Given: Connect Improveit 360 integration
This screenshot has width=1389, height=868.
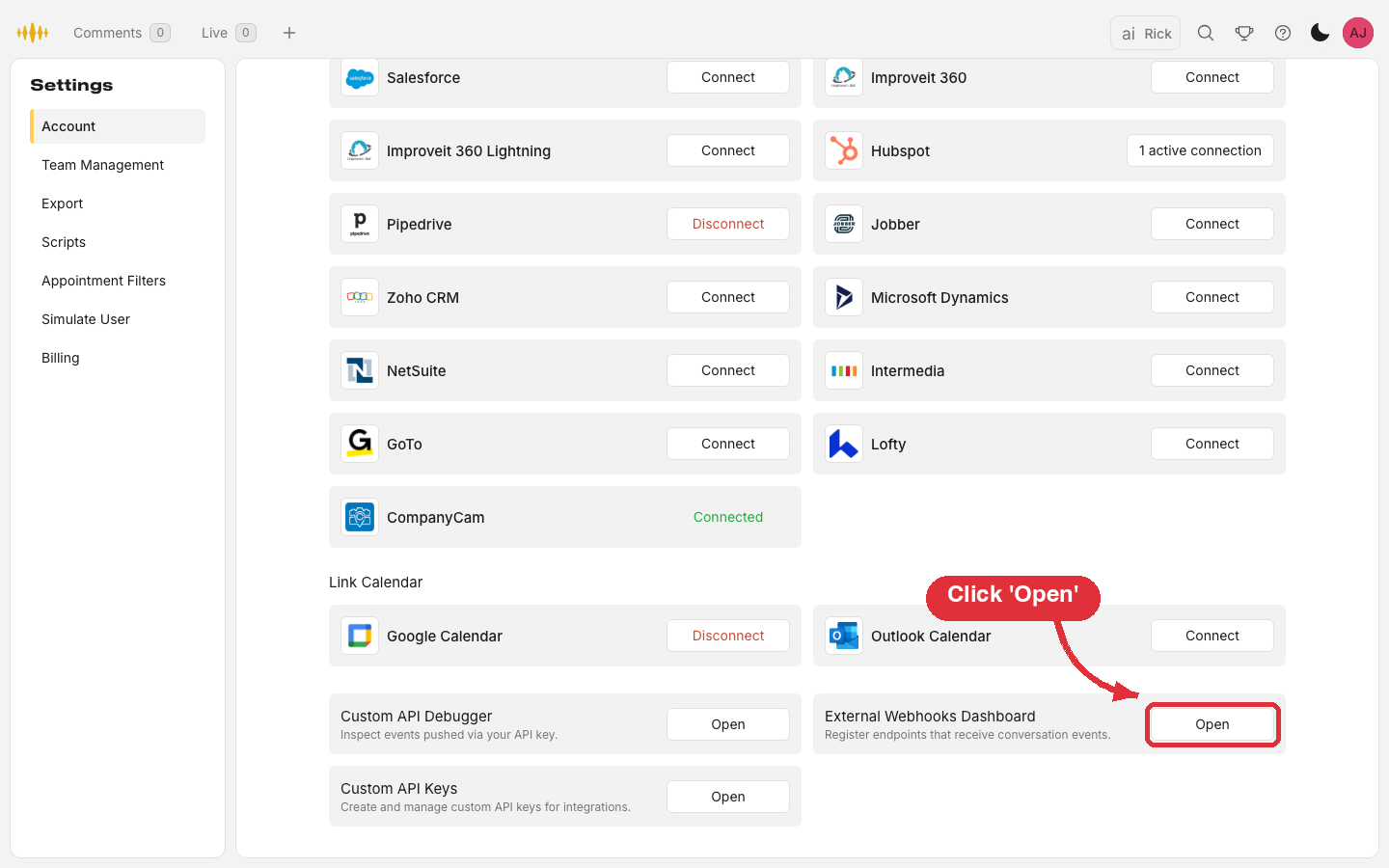Looking at the screenshot, I should click(x=1212, y=77).
